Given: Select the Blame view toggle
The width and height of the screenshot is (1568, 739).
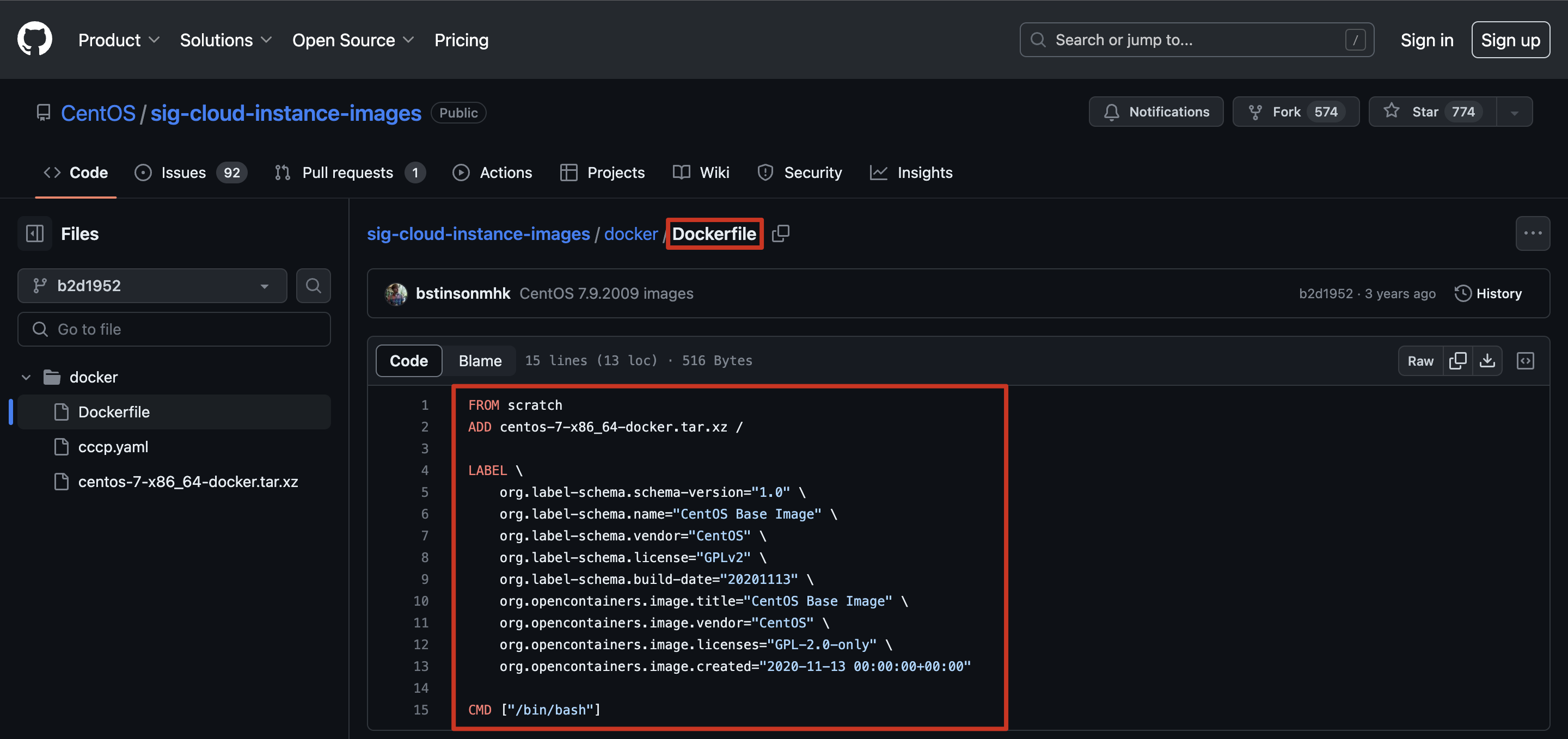Looking at the screenshot, I should 480,361.
